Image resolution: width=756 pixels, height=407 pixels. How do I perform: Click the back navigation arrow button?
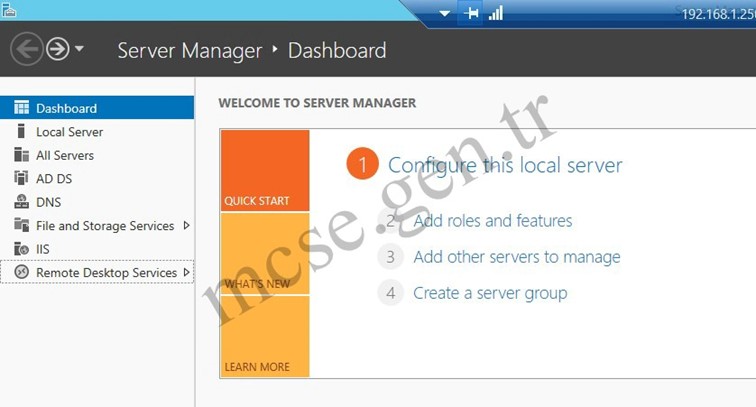coord(27,49)
